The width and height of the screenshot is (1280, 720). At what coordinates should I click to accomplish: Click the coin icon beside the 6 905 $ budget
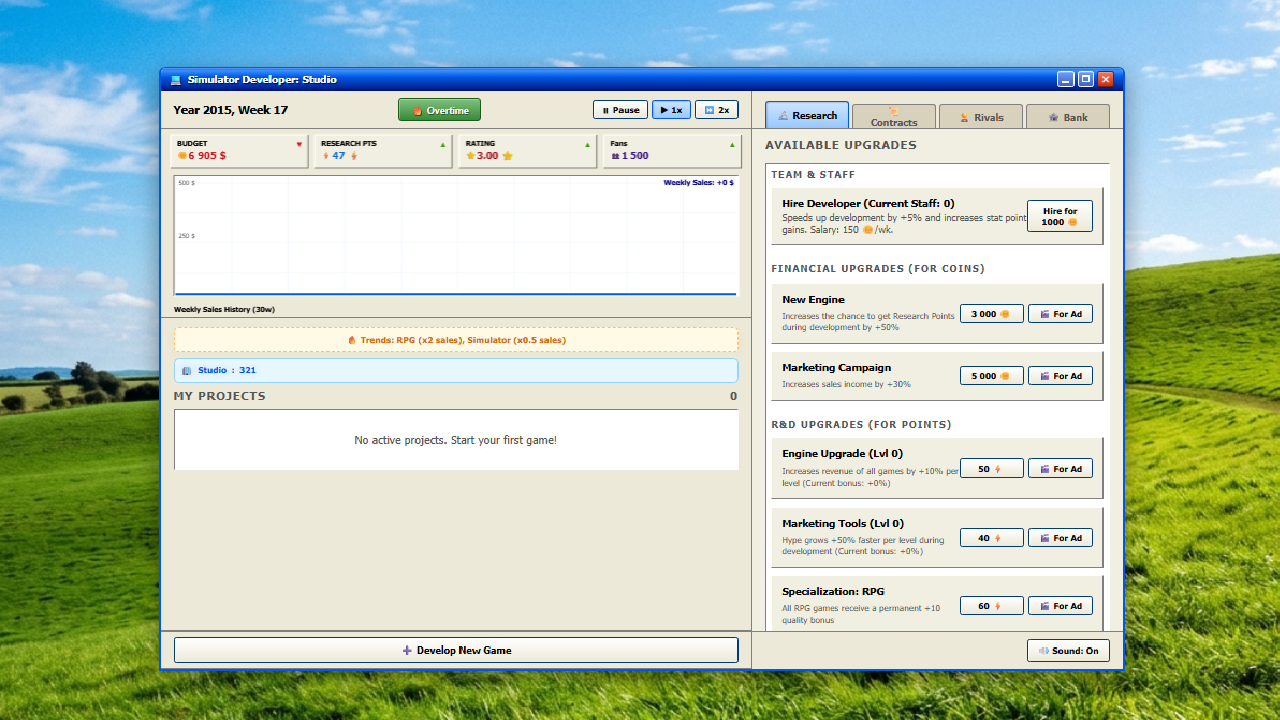[183, 156]
